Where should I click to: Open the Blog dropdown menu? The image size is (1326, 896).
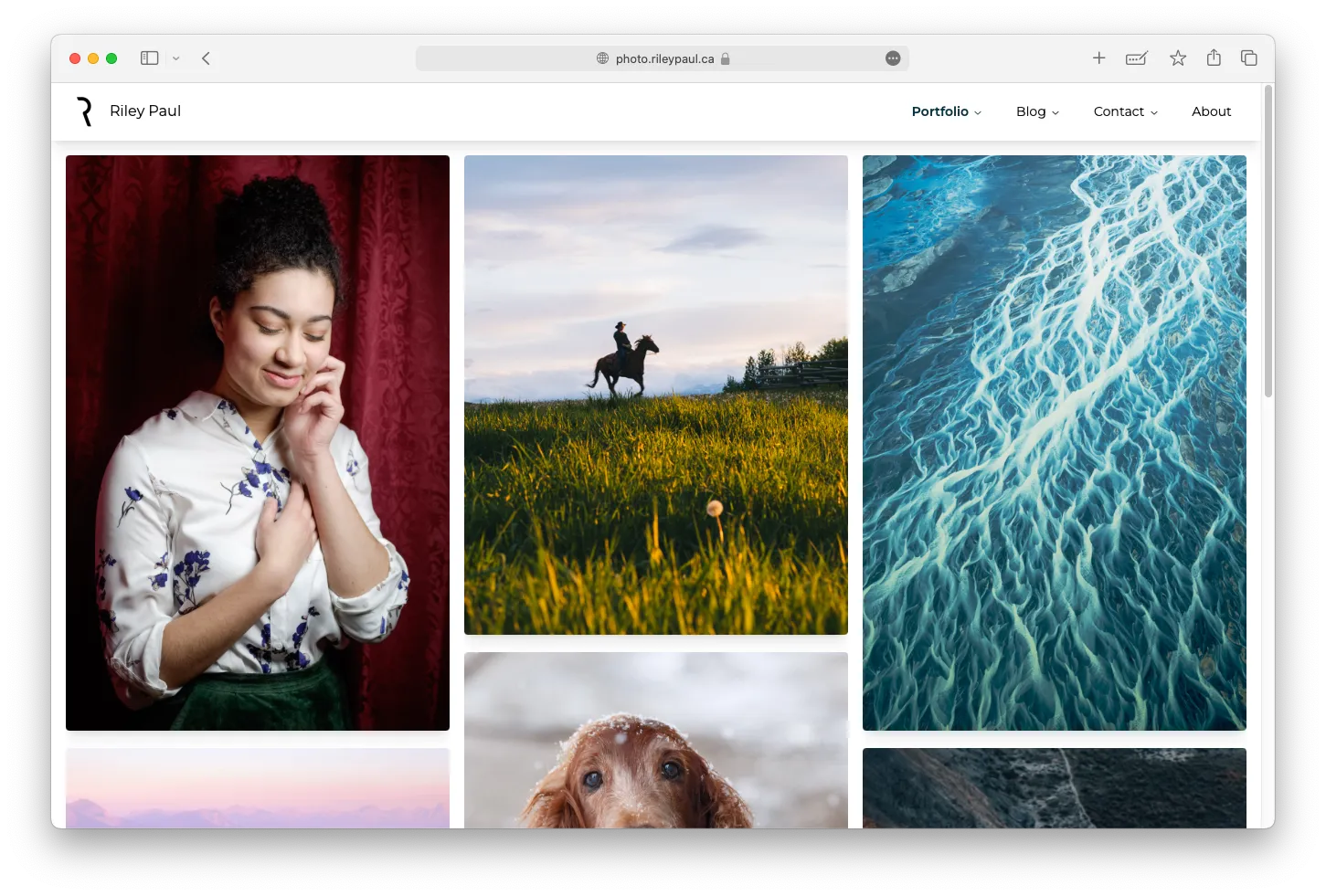(1055, 111)
